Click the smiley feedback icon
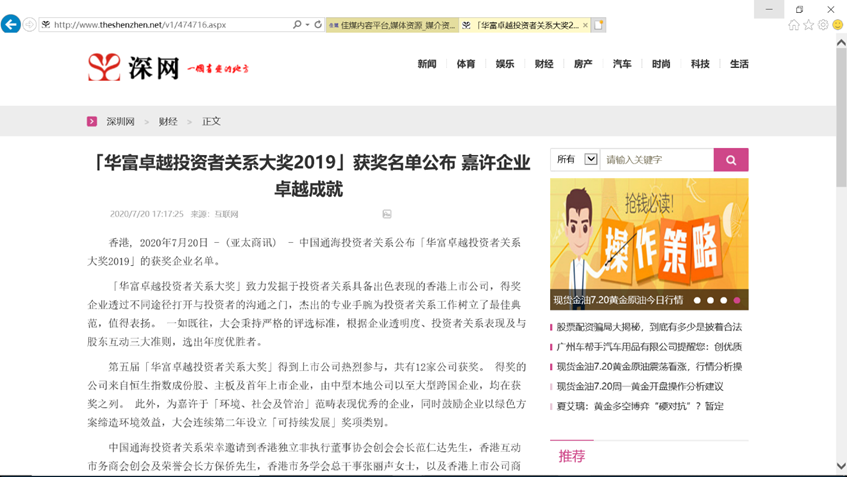Image resolution: width=847 pixels, height=477 pixels. (x=838, y=25)
